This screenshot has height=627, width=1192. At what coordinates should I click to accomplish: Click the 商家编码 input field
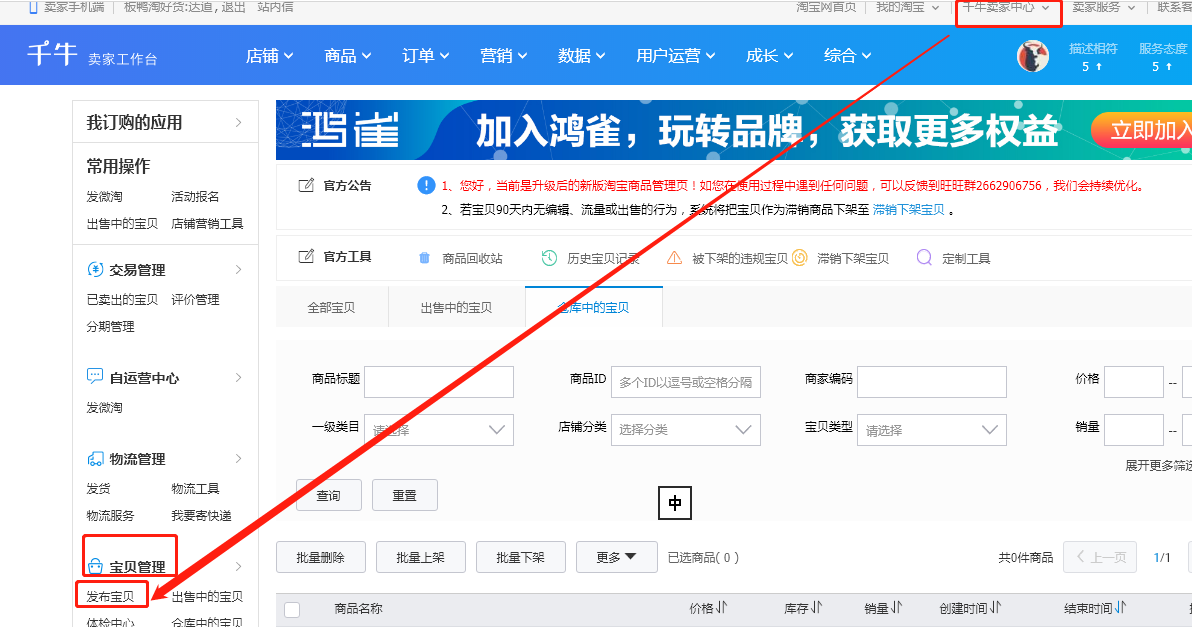click(x=932, y=382)
